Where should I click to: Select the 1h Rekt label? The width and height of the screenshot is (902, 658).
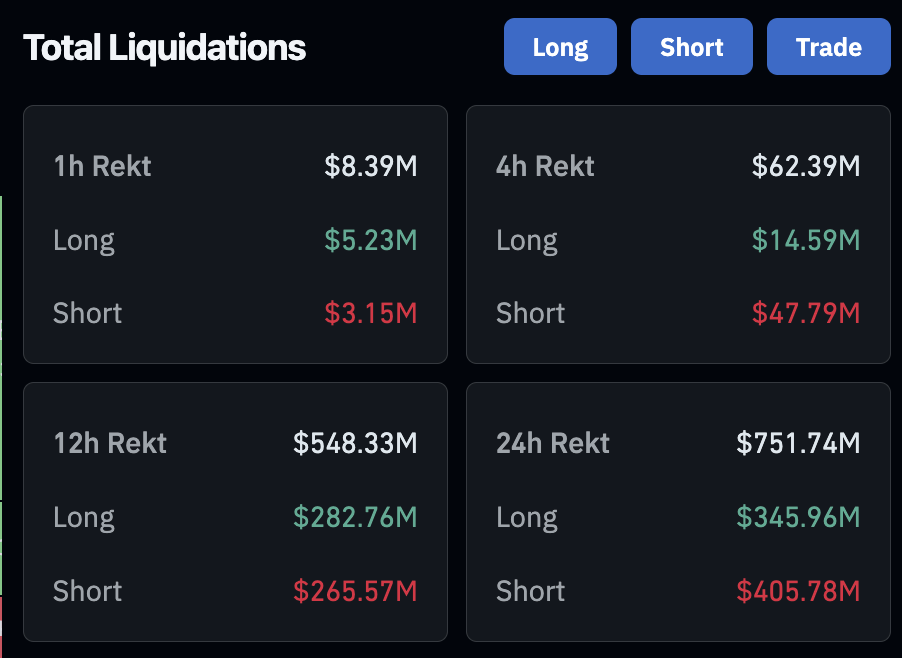pyautogui.click(x=102, y=166)
